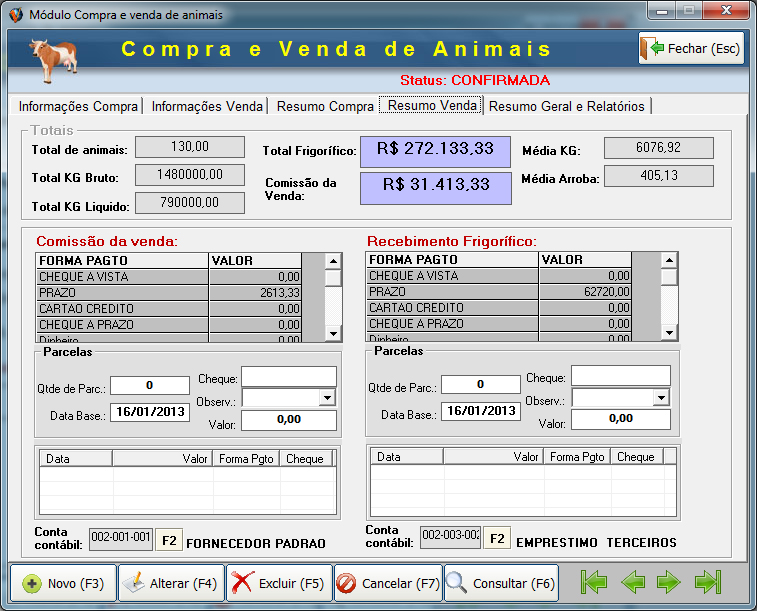The height and width of the screenshot is (611, 757).
Task: Go to the next record with the green right arrow
Action: click(669, 582)
